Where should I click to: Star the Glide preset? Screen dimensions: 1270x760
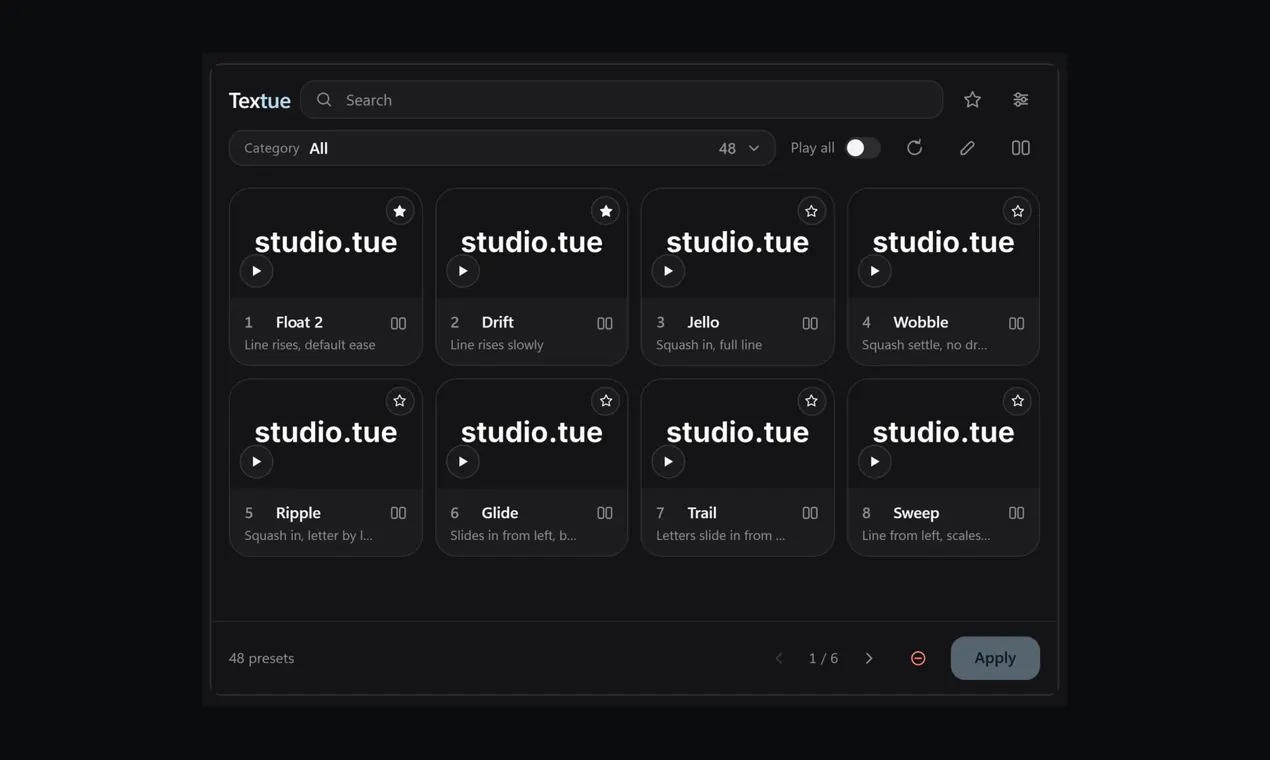pyautogui.click(x=605, y=401)
